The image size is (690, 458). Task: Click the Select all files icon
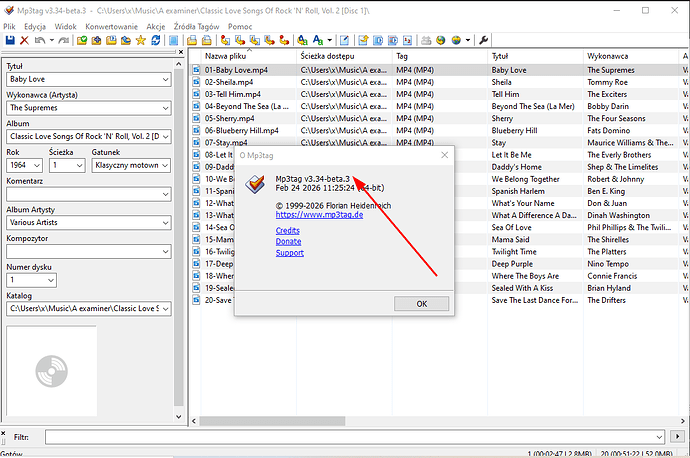point(174,40)
